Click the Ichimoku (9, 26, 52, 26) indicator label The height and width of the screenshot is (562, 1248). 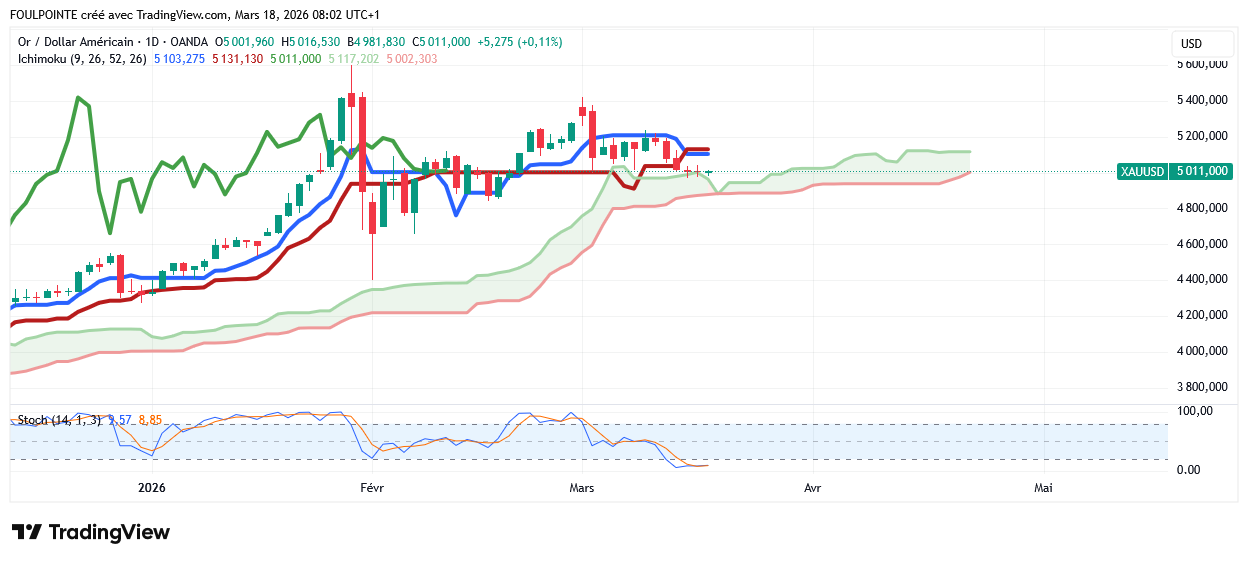(x=83, y=59)
